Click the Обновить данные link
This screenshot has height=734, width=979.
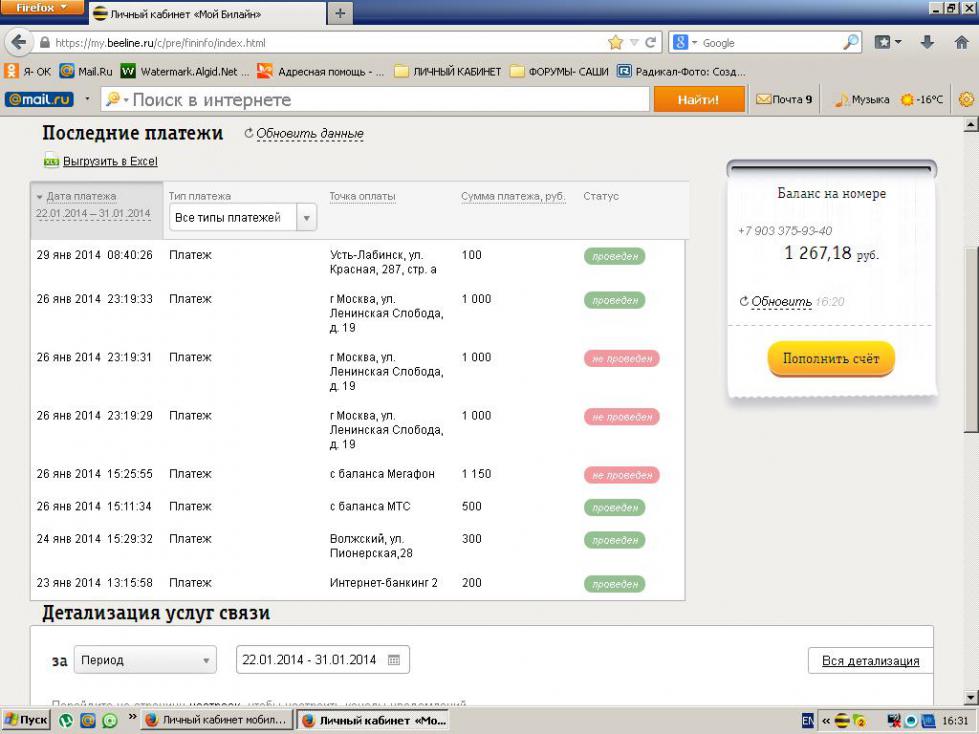(x=308, y=134)
